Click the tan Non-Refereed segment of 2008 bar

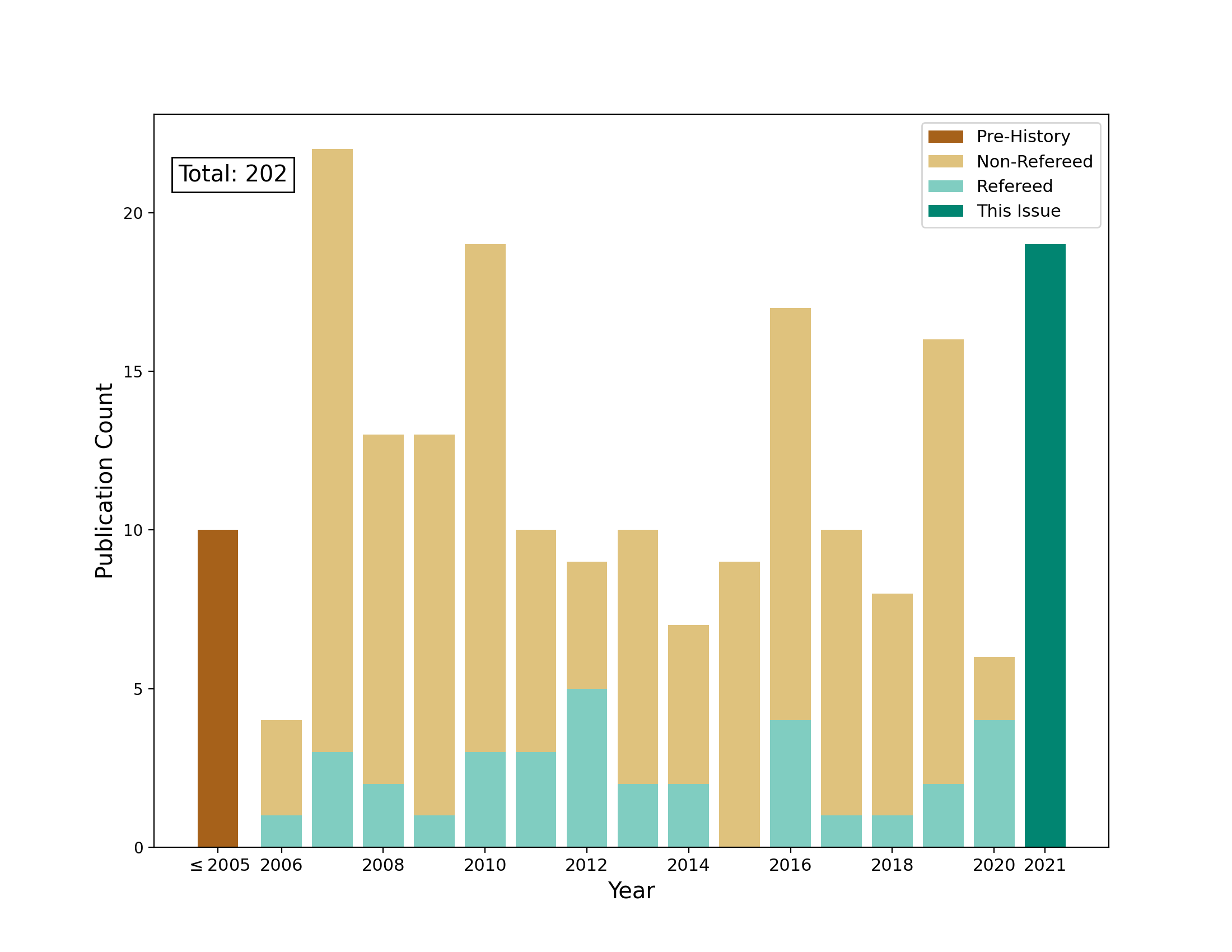[383, 609]
